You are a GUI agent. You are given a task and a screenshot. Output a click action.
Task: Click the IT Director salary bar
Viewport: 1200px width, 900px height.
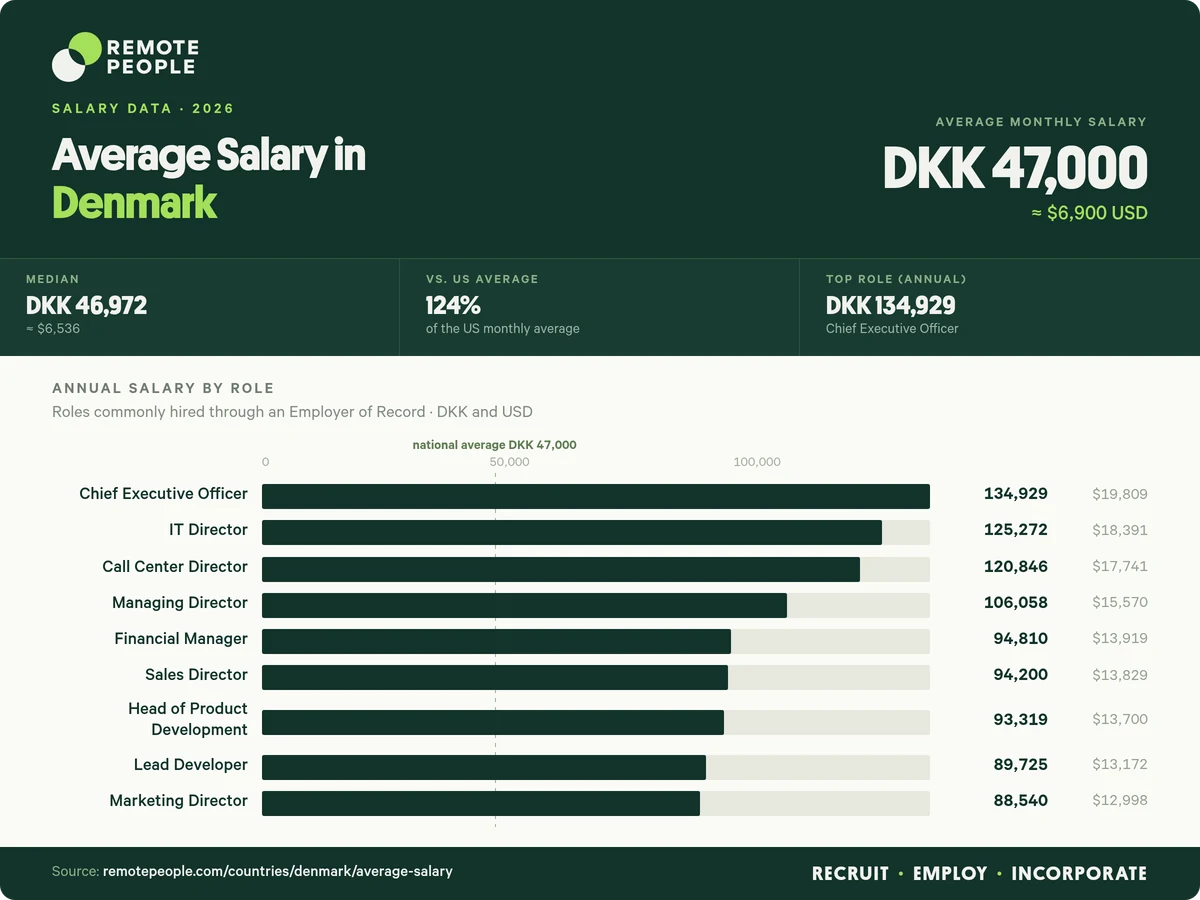click(x=572, y=532)
